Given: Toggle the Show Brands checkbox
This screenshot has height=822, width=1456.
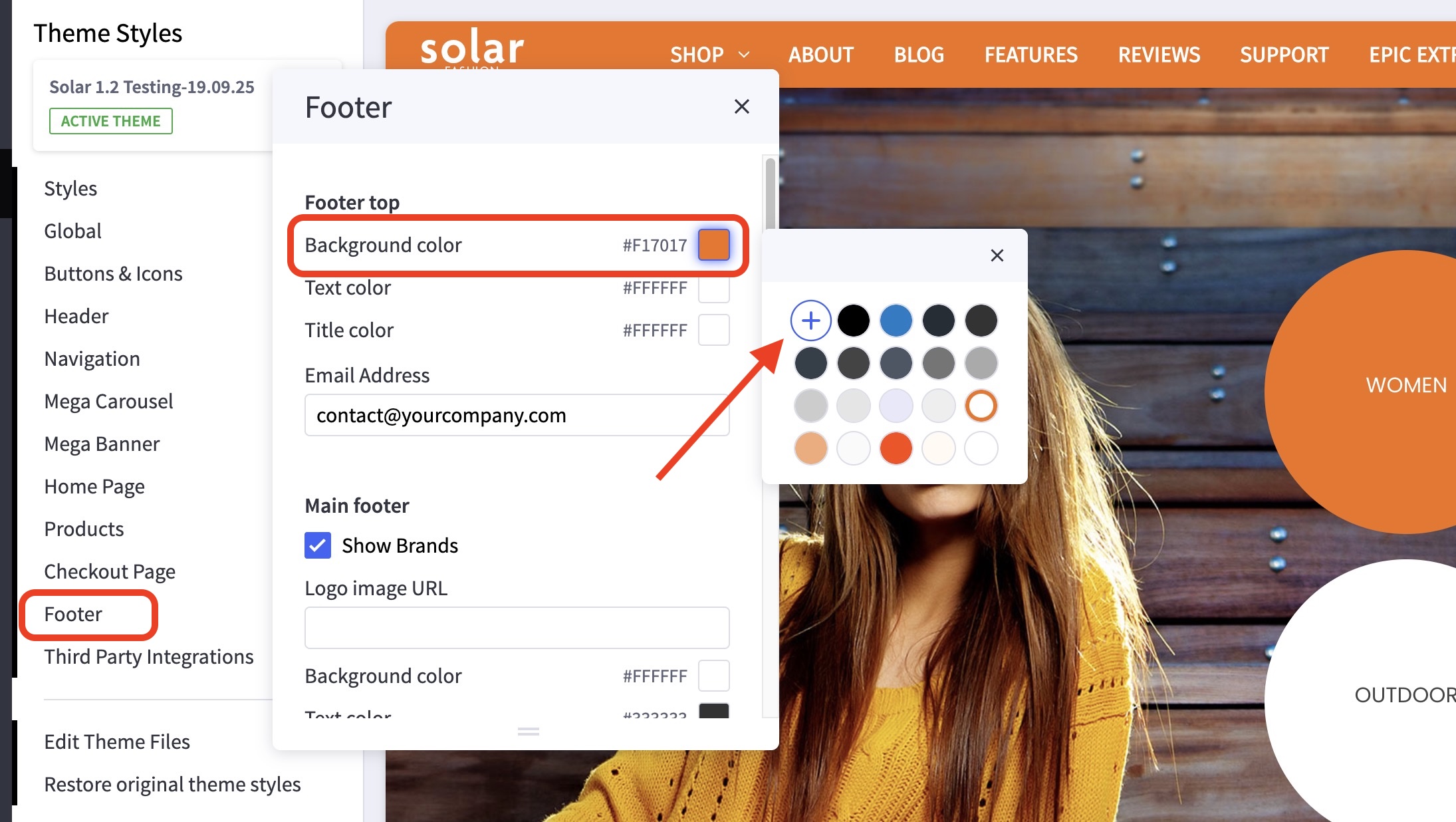Looking at the screenshot, I should [318, 545].
